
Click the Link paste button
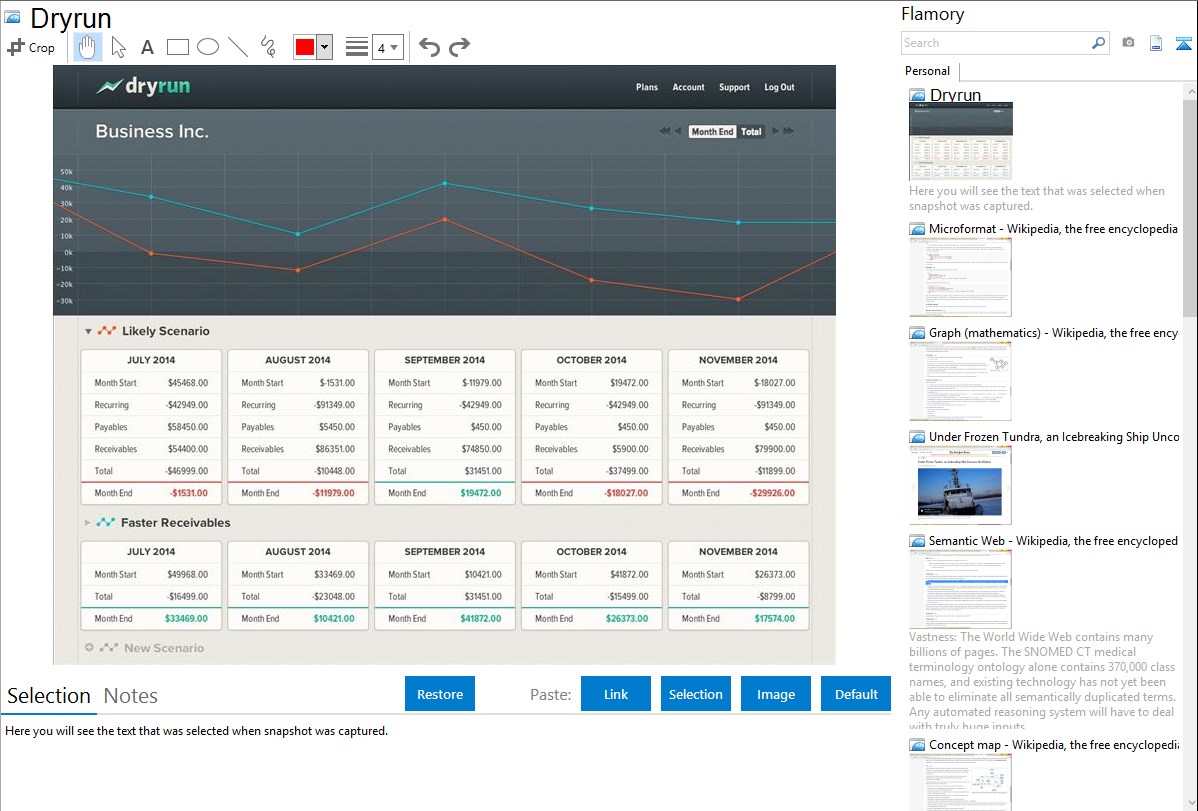pyautogui.click(x=616, y=694)
